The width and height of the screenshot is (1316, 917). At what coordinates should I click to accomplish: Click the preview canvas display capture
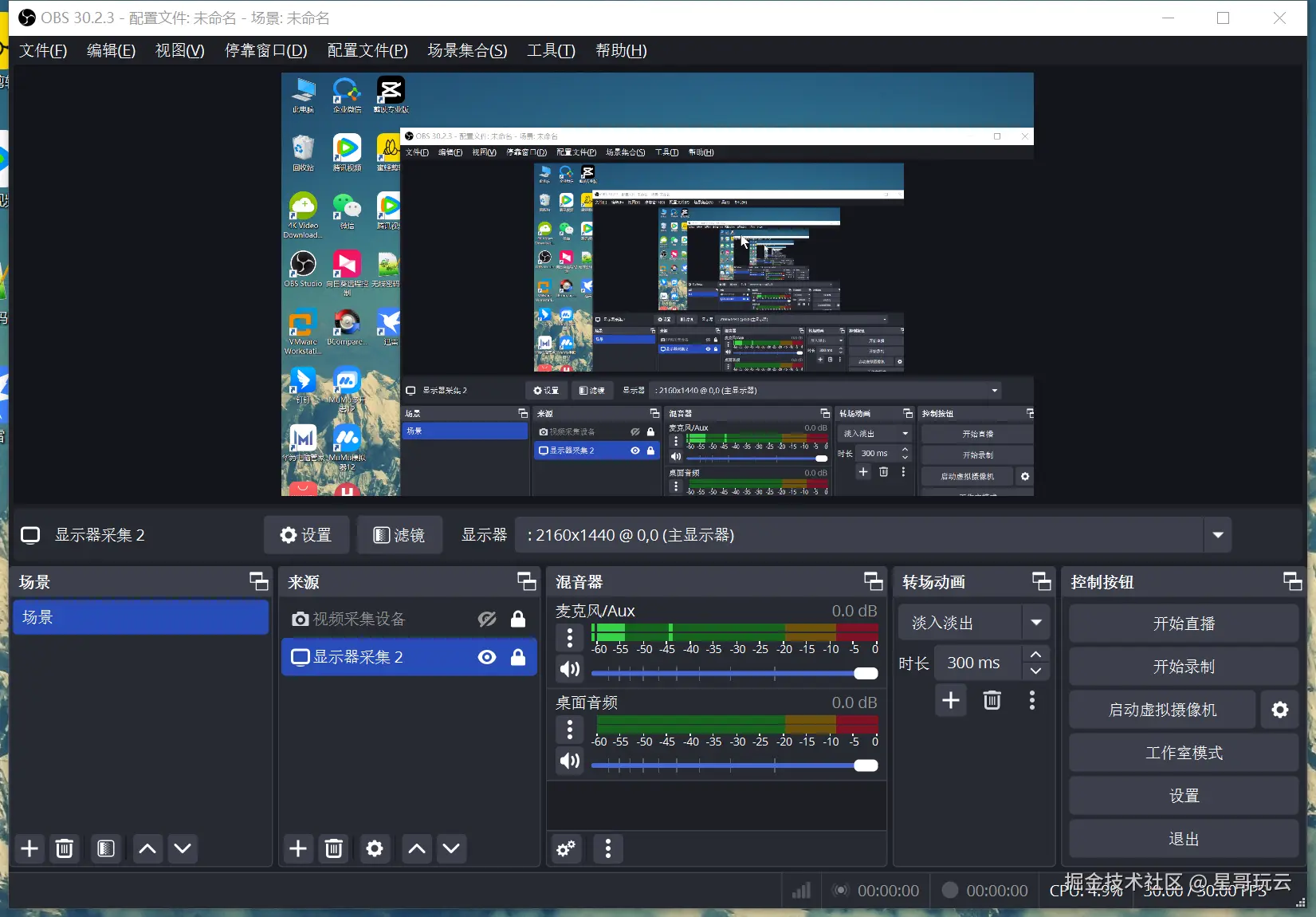tap(658, 285)
